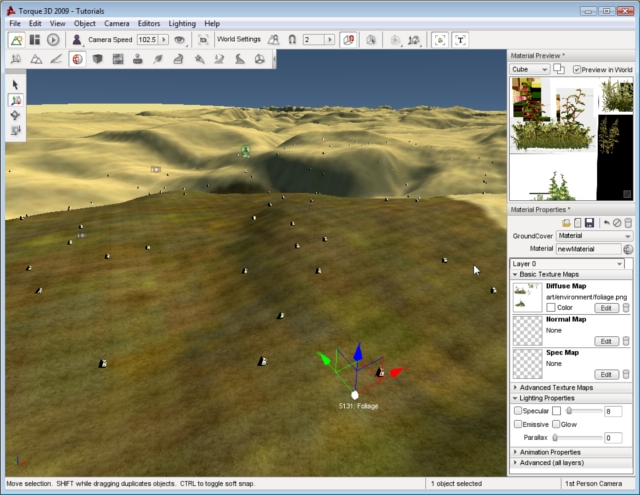Select the arrow select tool
This screenshot has width=640, height=495.
tap(15, 85)
